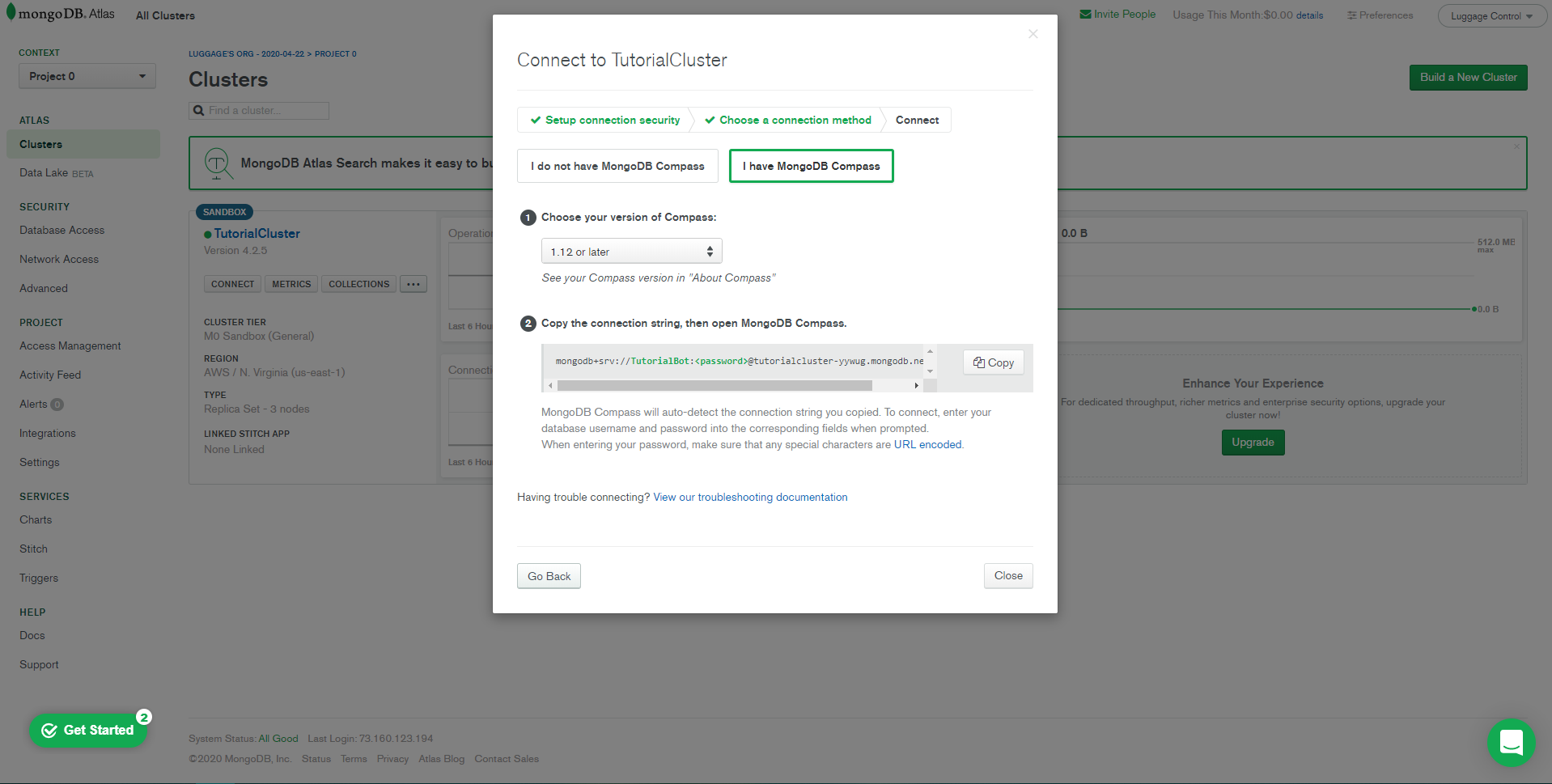Click the SANDBOX cluster badge
Image resolution: width=1552 pixels, height=784 pixels.
tap(225, 212)
